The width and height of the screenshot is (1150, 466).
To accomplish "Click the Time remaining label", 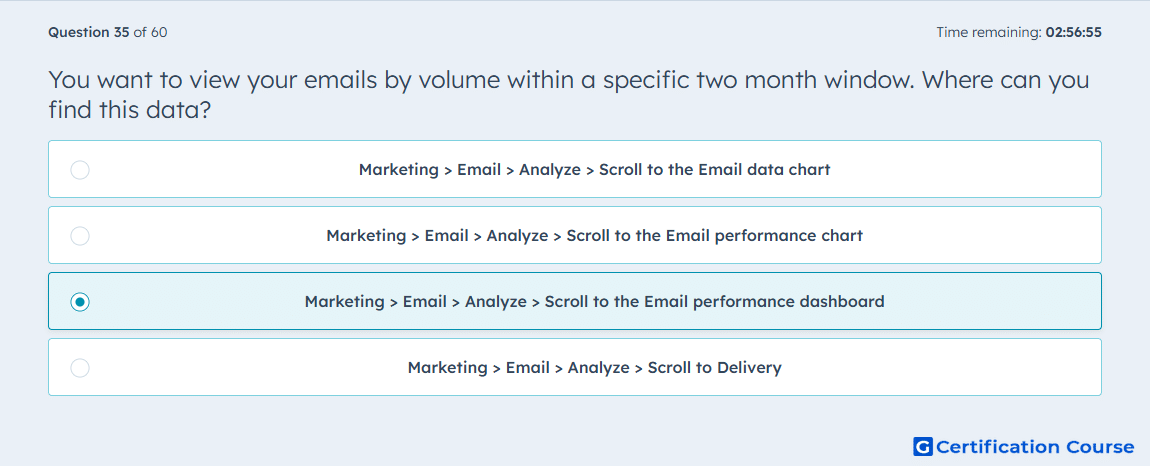I will tap(989, 32).
